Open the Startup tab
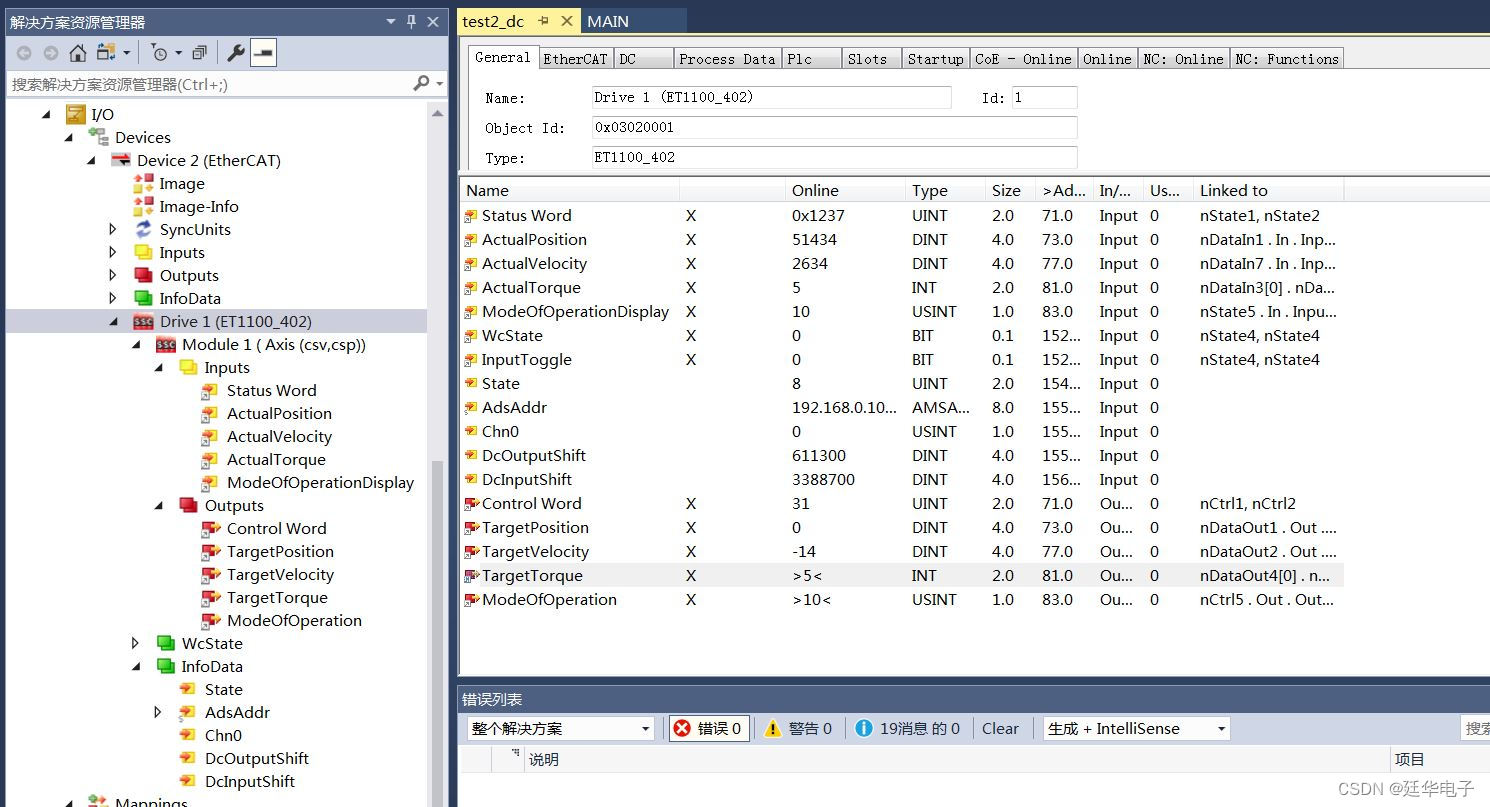Viewport: 1490px width, 807px height. click(x=935, y=59)
